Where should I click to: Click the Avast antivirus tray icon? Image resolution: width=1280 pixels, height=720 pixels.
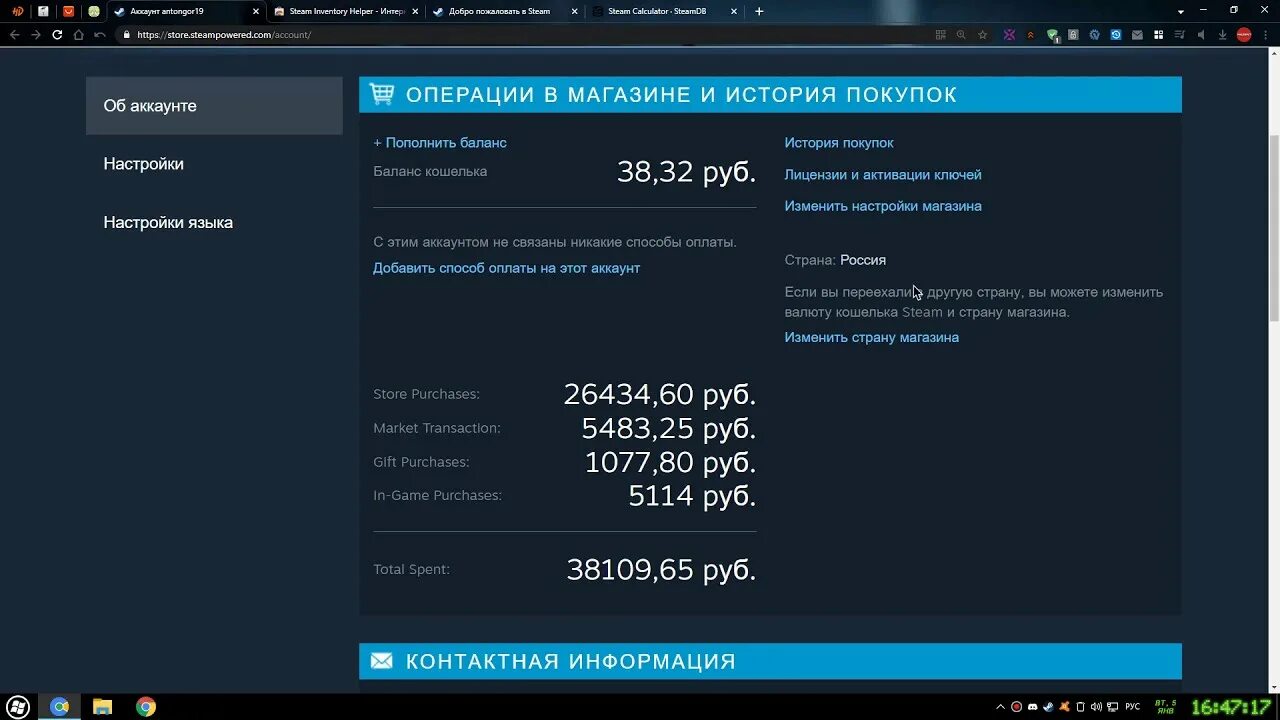1065,707
